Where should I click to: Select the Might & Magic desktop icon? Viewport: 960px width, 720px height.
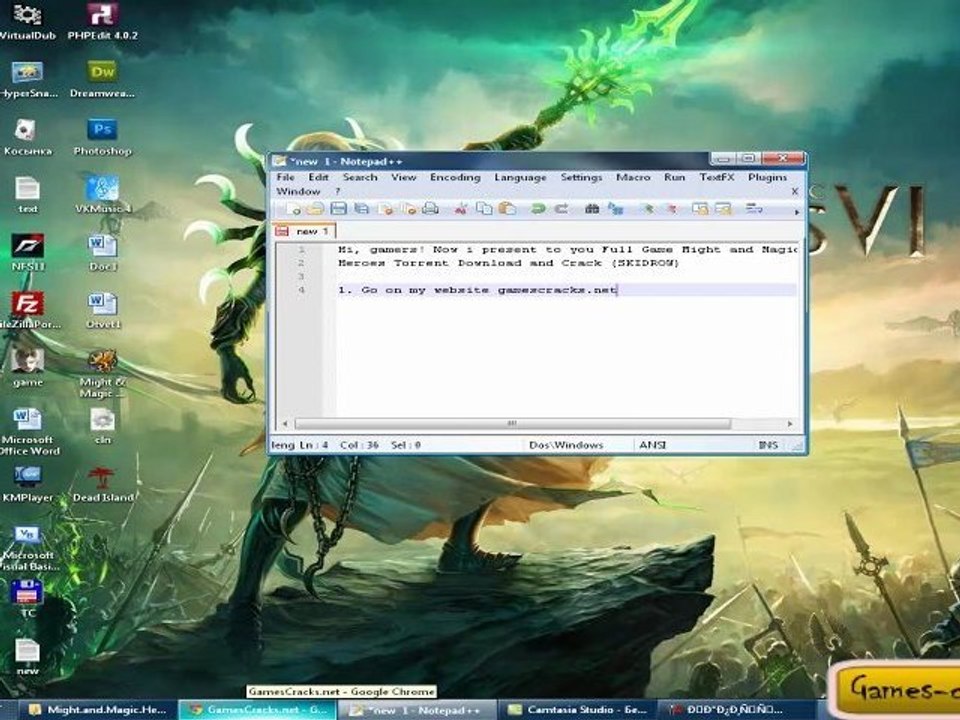pos(102,373)
